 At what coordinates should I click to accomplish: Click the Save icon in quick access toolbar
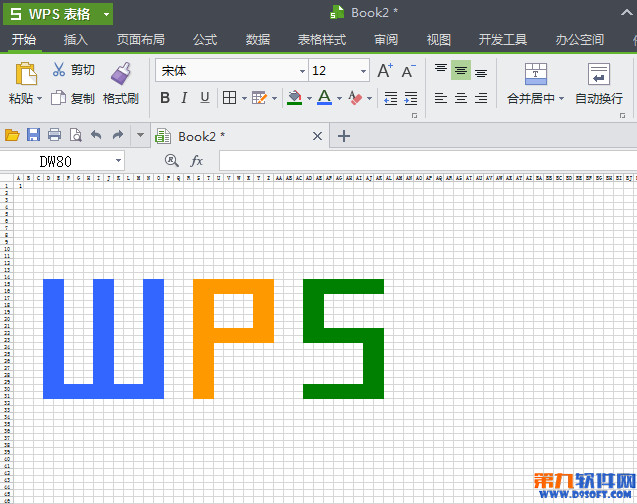(x=33, y=135)
